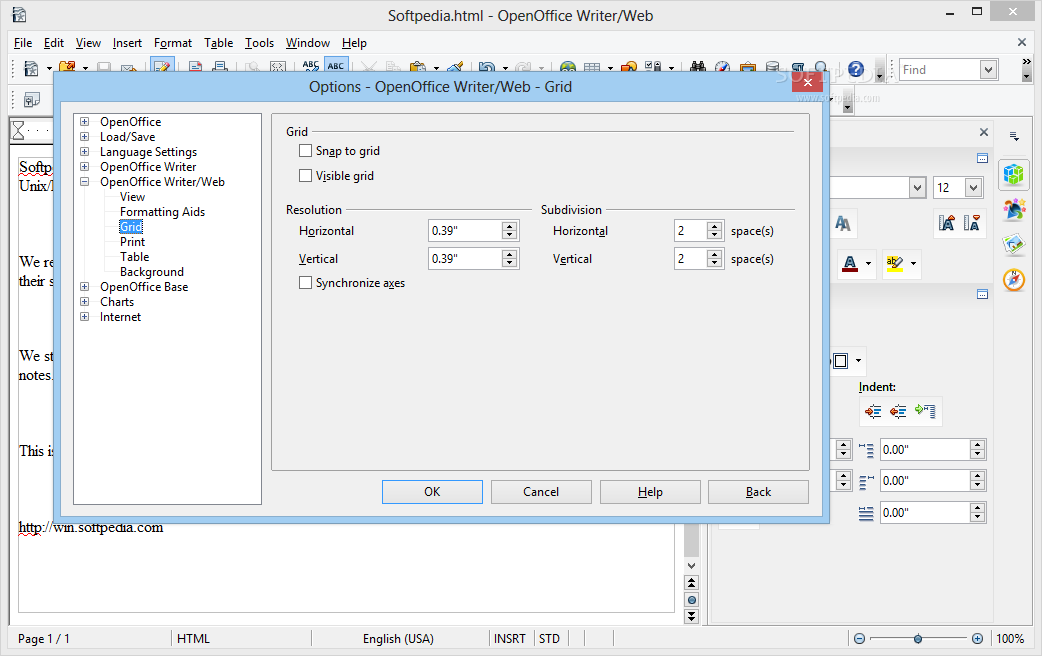Expand the Language Settings tree node
This screenshot has width=1042, height=656.
coord(84,152)
